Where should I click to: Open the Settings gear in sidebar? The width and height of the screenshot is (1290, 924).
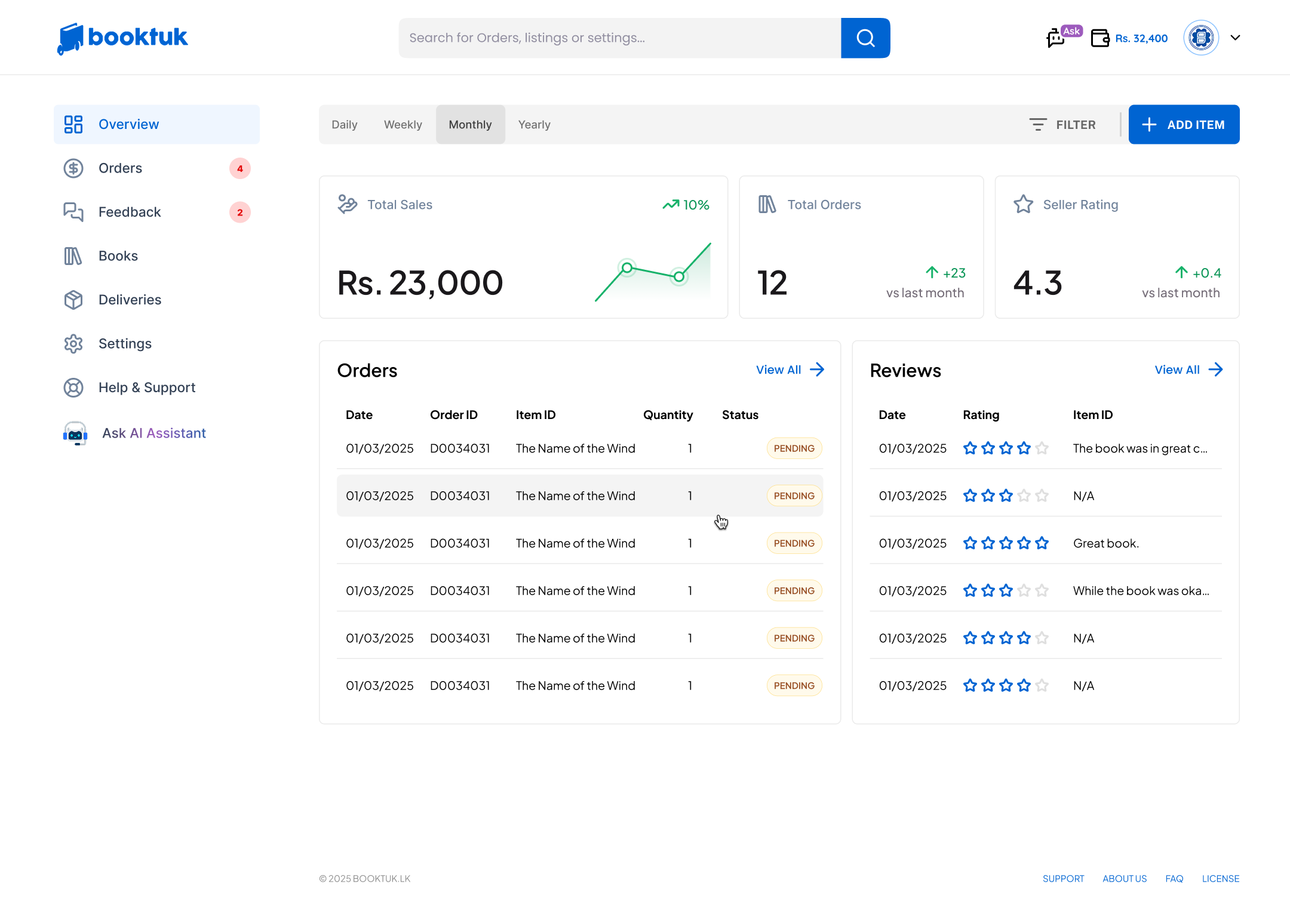pos(73,344)
